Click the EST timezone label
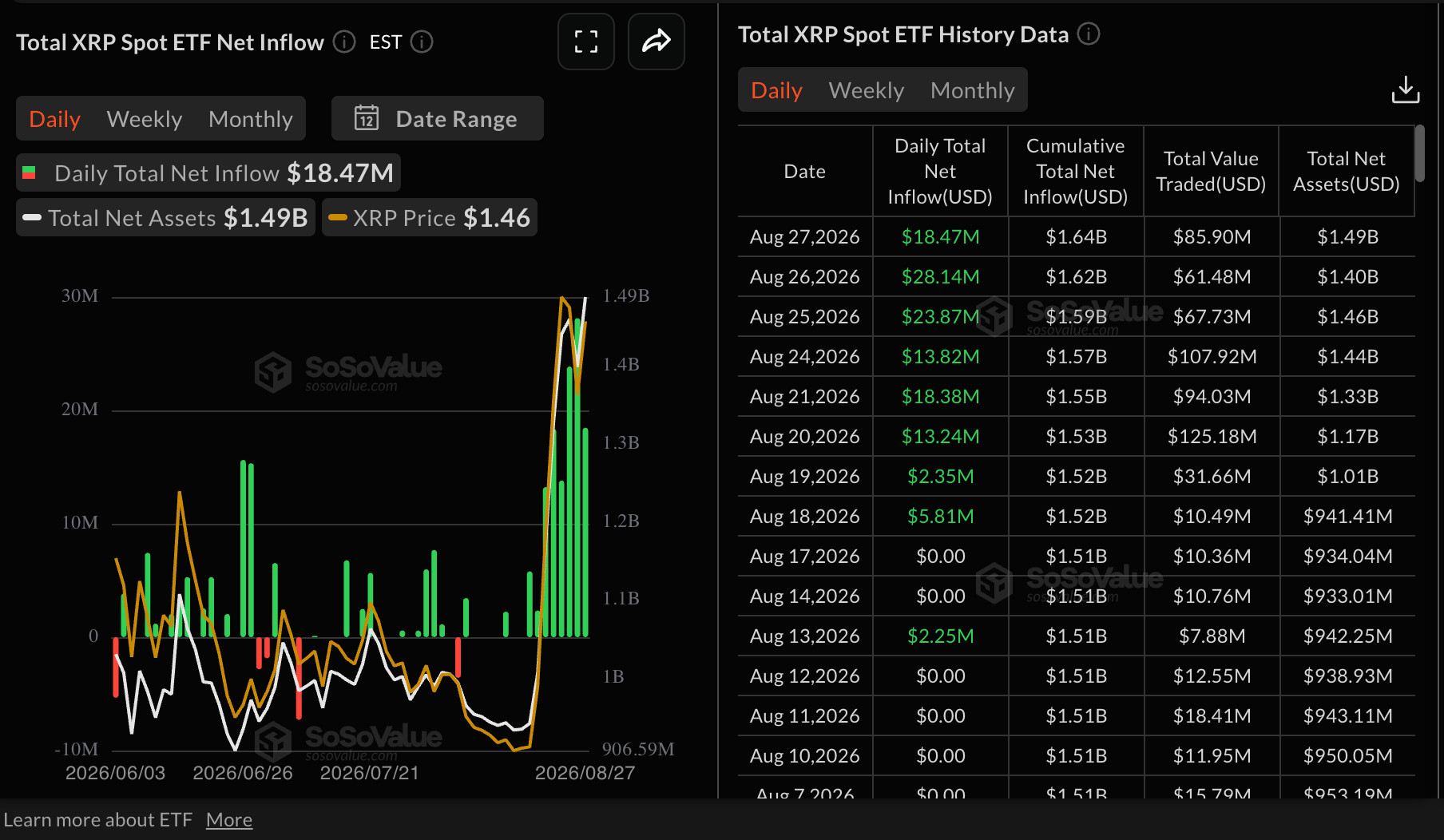The height and width of the screenshot is (840, 1444). tap(385, 42)
